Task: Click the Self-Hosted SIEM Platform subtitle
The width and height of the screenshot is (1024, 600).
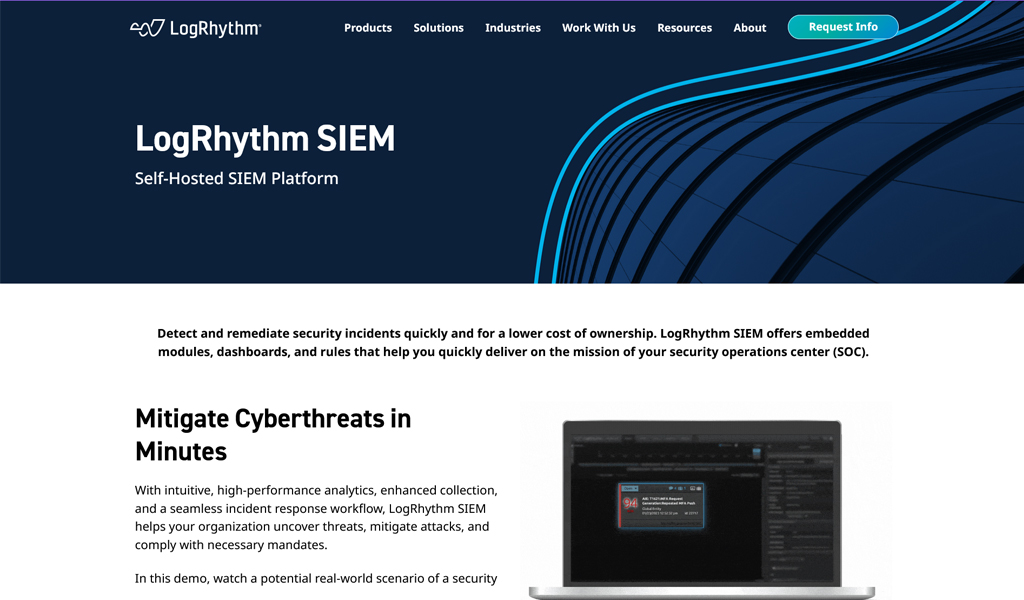Action: (x=236, y=179)
